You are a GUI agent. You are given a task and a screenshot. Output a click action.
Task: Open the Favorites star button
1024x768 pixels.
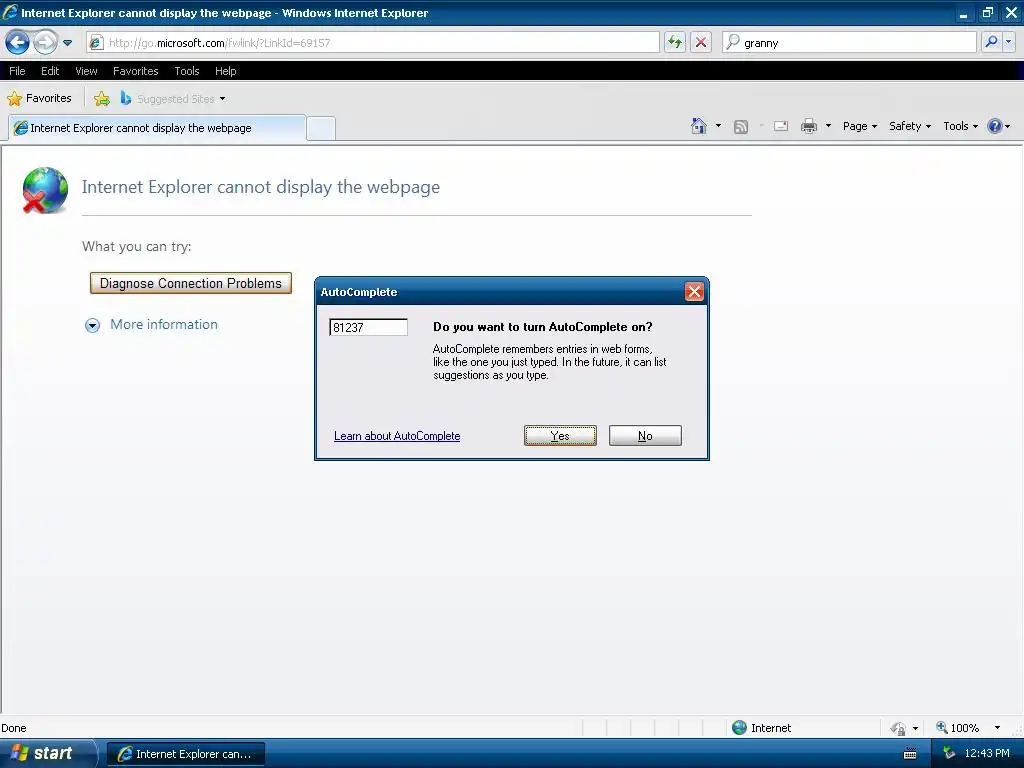tap(39, 99)
